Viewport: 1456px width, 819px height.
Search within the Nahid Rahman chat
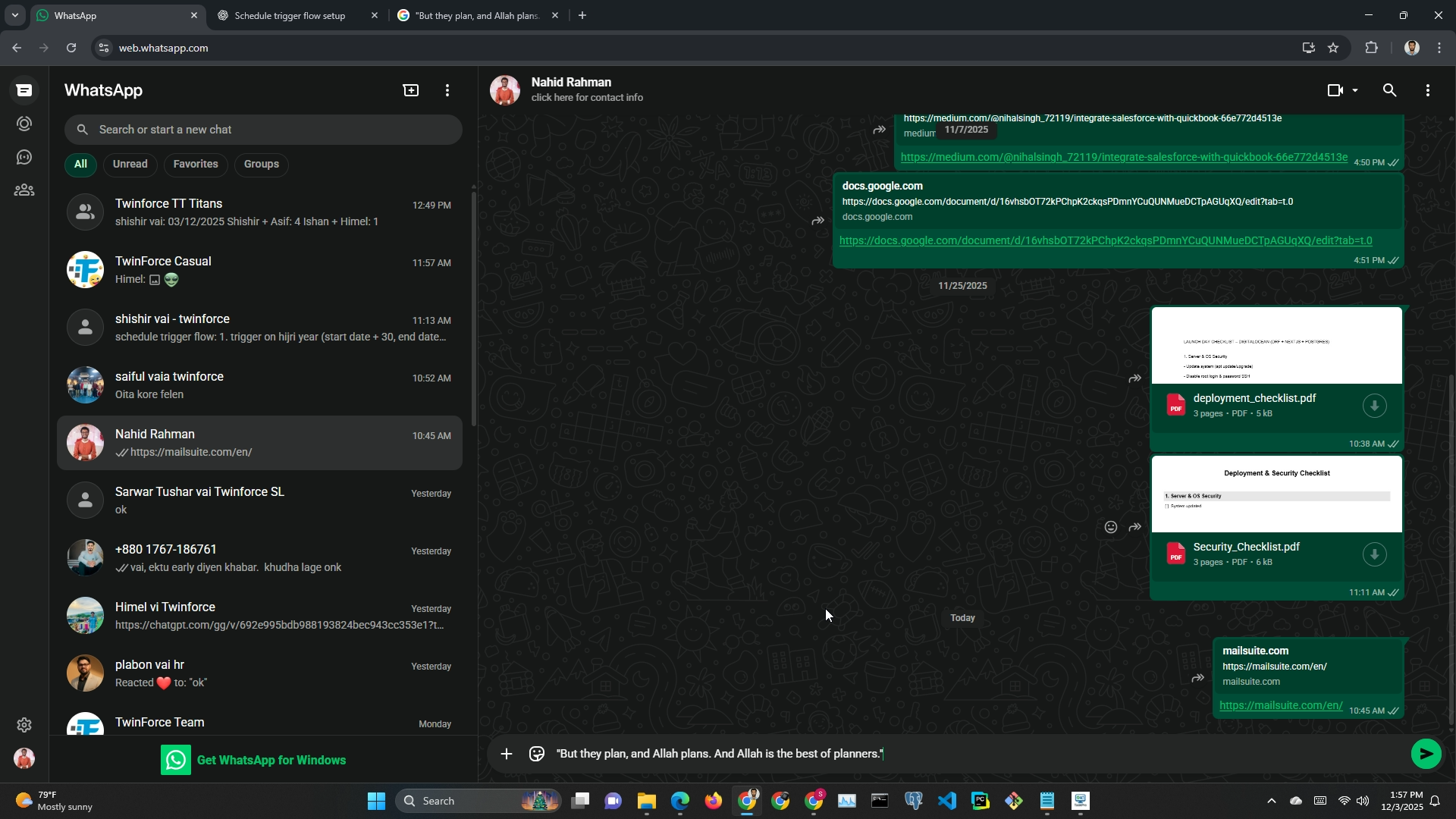click(x=1389, y=90)
